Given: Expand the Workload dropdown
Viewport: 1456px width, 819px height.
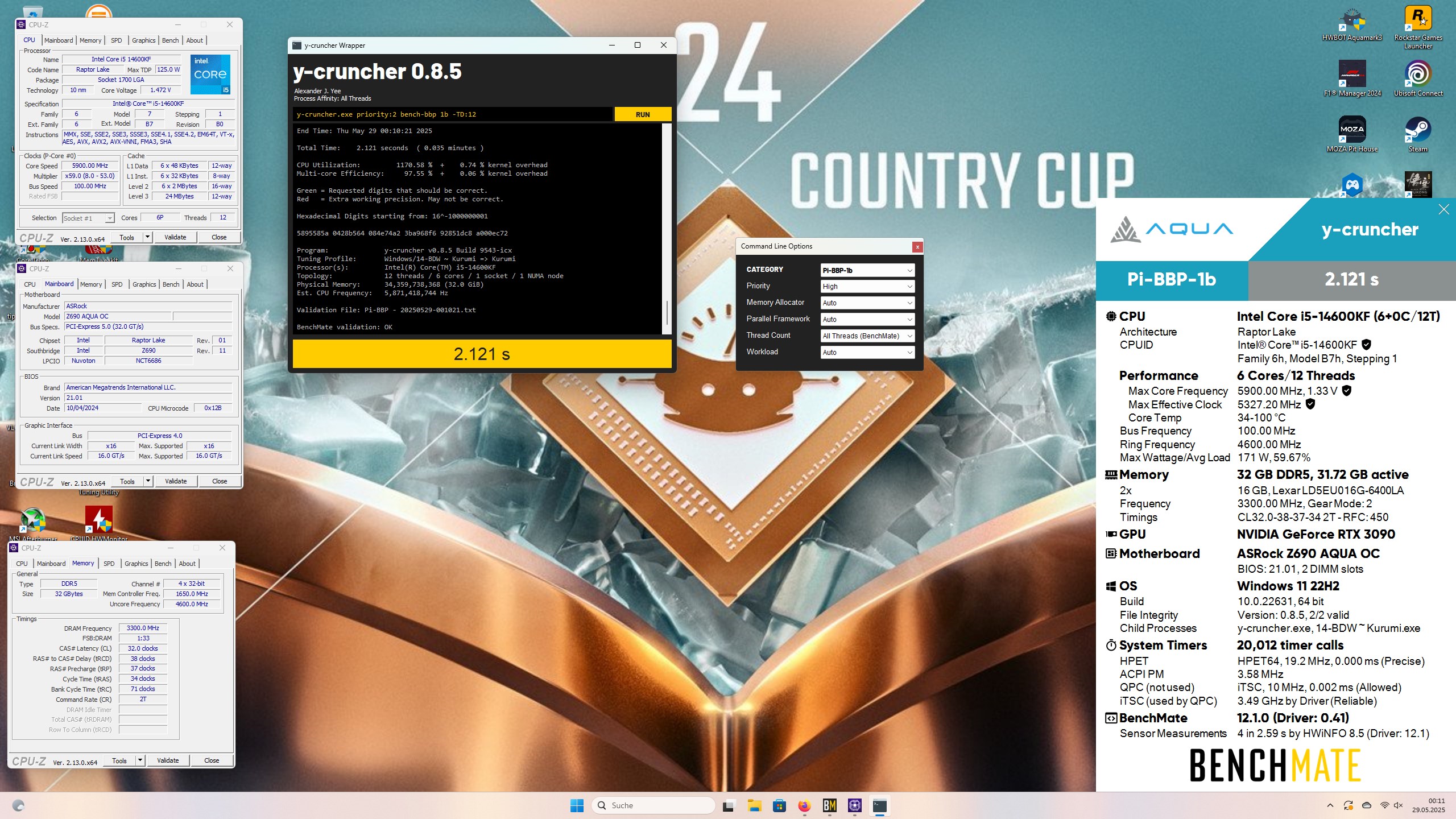Looking at the screenshot, I should [x=867, y=352].
